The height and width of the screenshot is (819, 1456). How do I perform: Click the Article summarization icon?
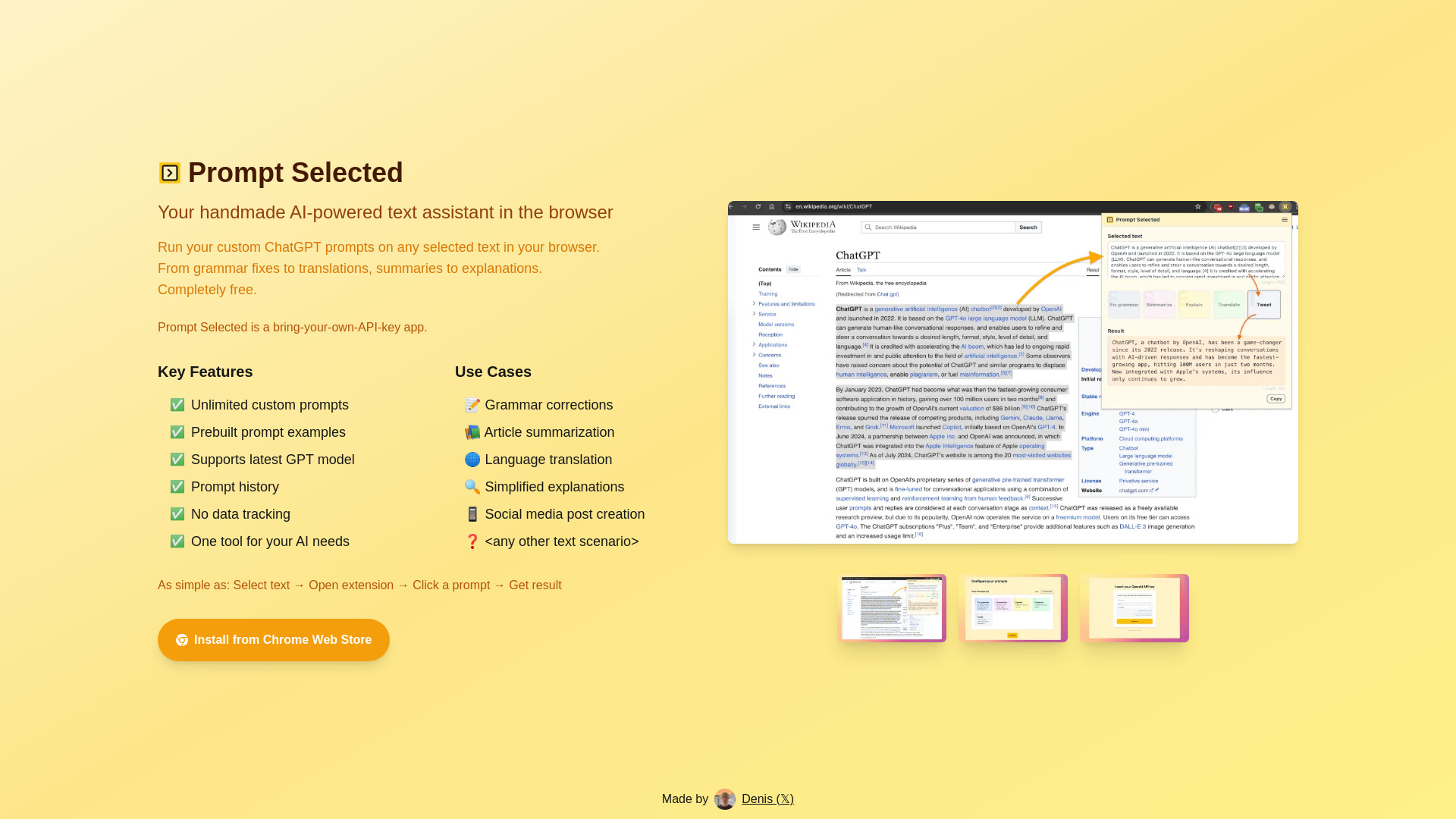click(x=473, y=432)
